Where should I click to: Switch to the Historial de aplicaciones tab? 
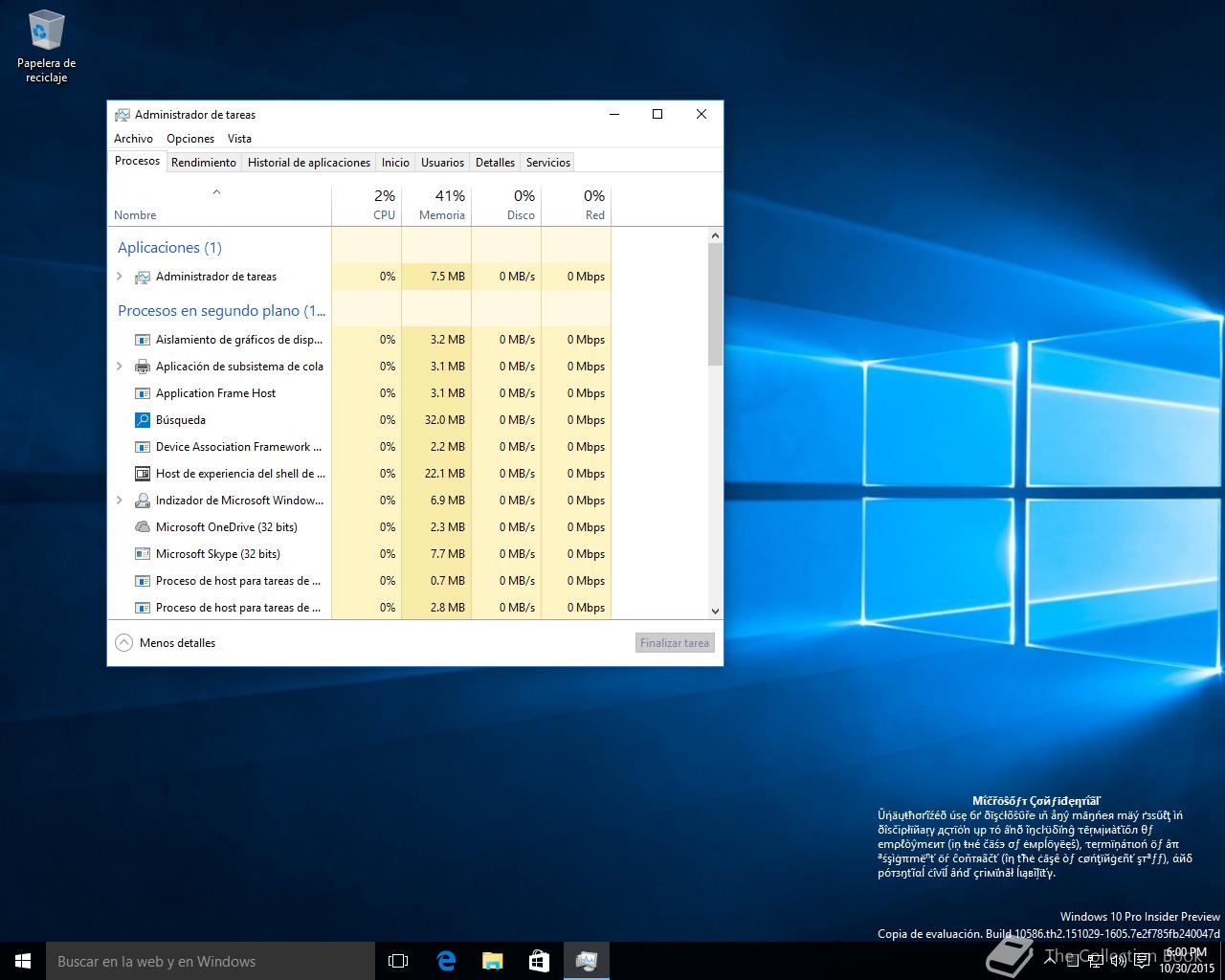click(x=309, y=163)
